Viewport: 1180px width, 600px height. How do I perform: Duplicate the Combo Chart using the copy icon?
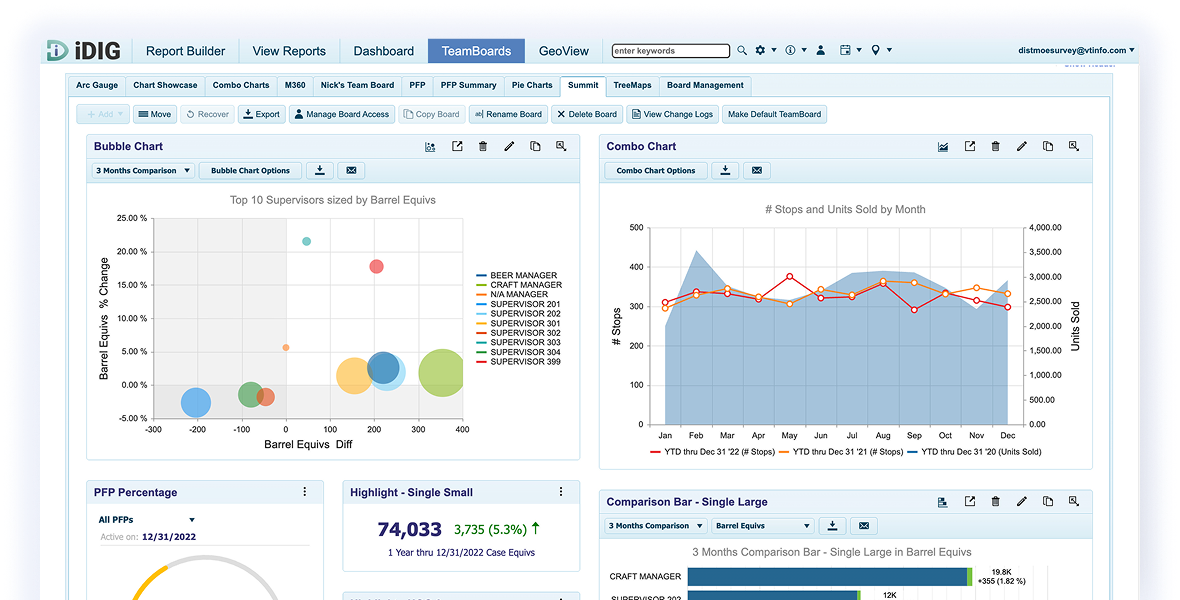[x=1048, y=146]
